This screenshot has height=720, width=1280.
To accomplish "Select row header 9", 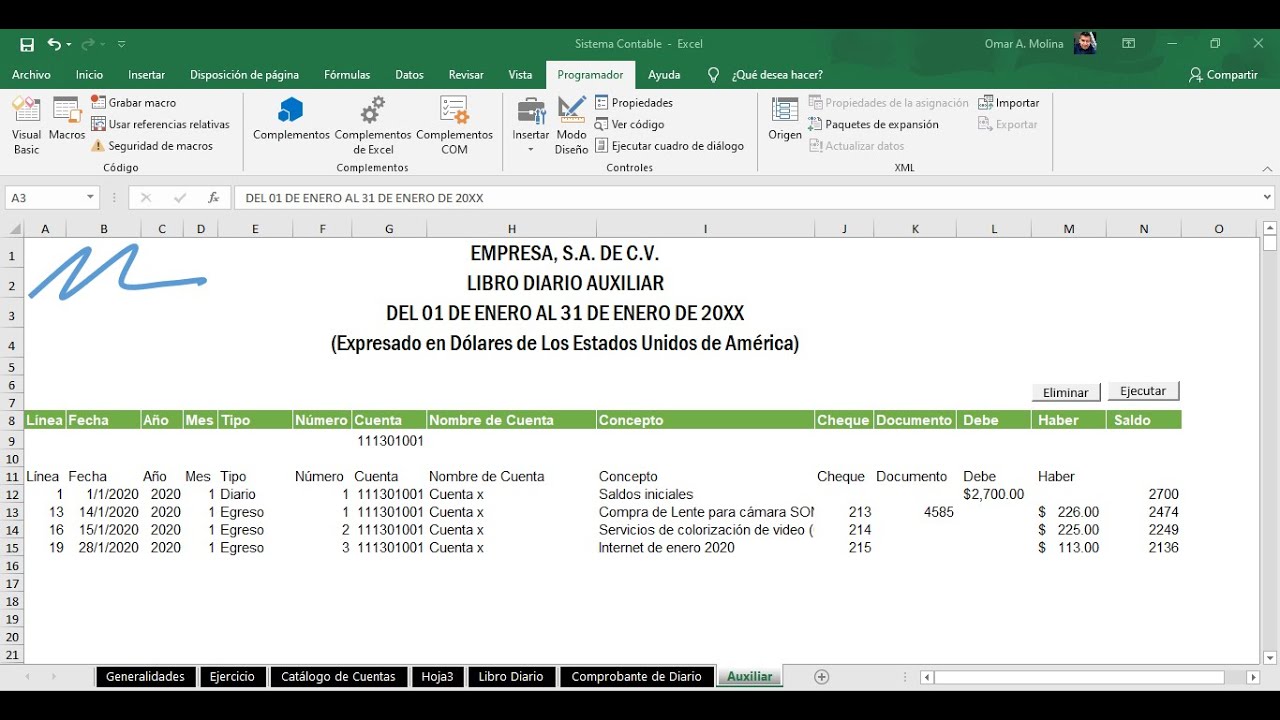I will 13,441.
